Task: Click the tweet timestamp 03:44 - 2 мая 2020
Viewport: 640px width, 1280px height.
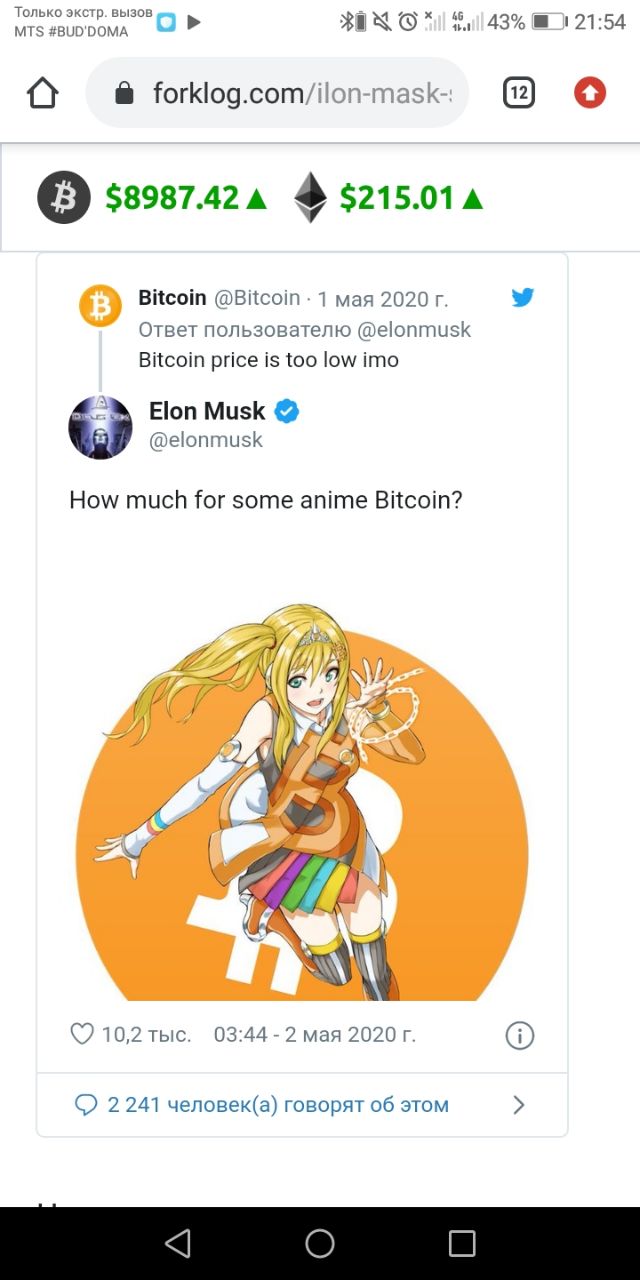Action: (x=315, y=1034)
